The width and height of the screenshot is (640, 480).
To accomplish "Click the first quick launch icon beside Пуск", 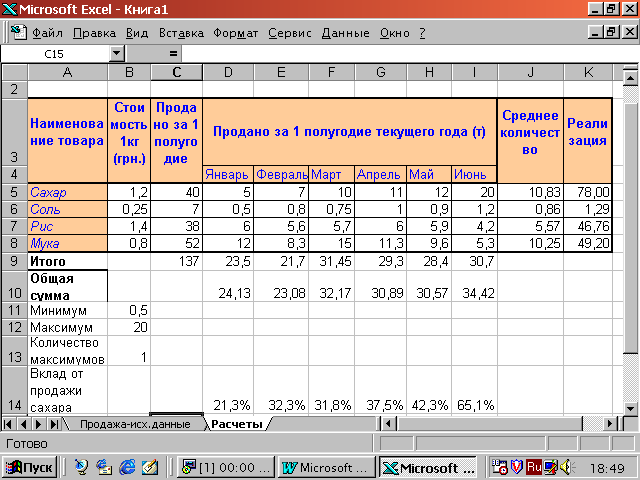I will pyautogui.click(x=81, y=467).
